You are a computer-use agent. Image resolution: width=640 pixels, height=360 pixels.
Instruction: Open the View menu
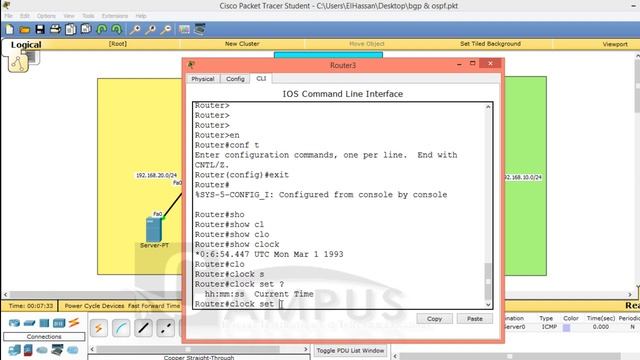coord(69,16)
